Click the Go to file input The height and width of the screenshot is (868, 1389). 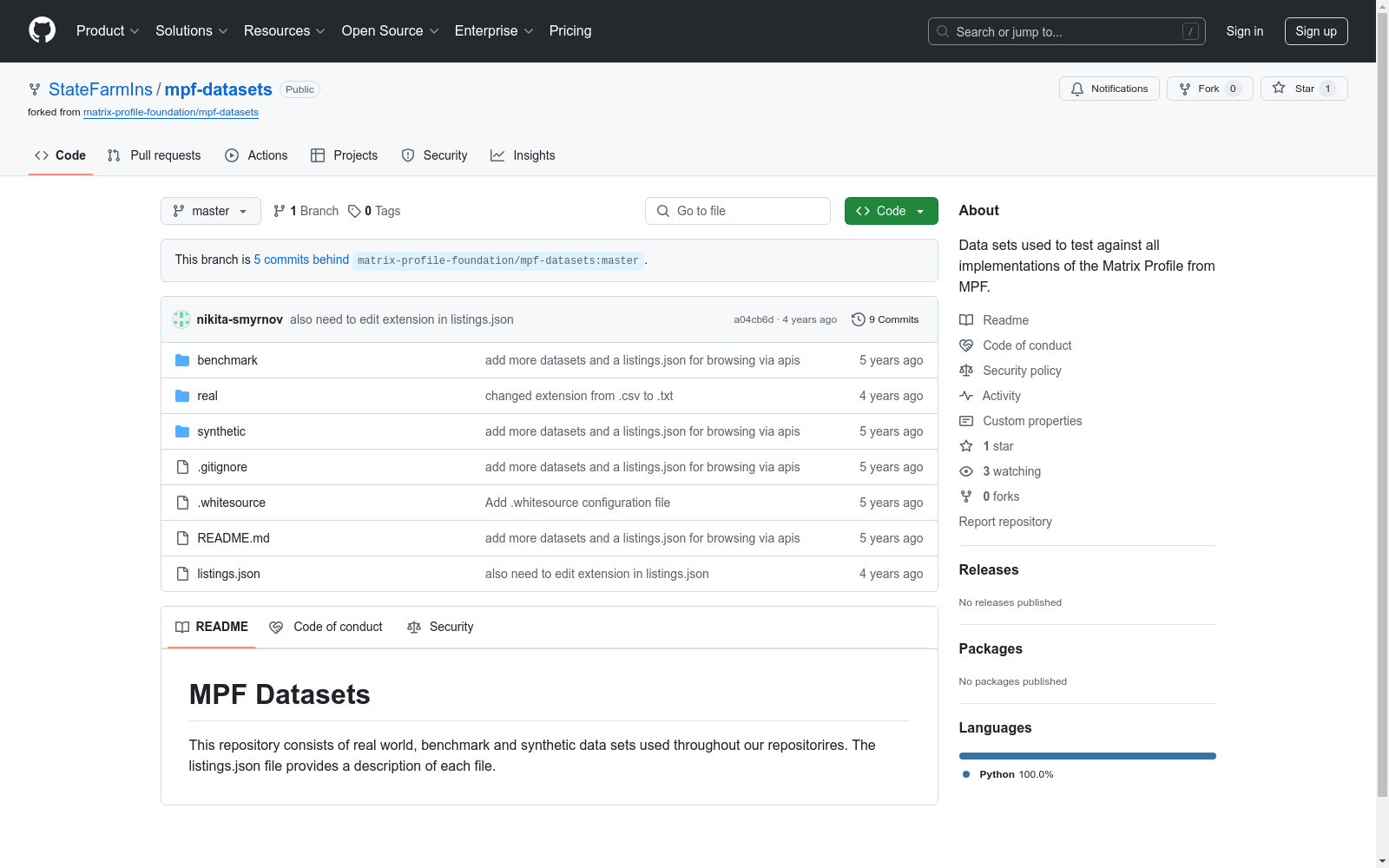click(x=738, y=211)
